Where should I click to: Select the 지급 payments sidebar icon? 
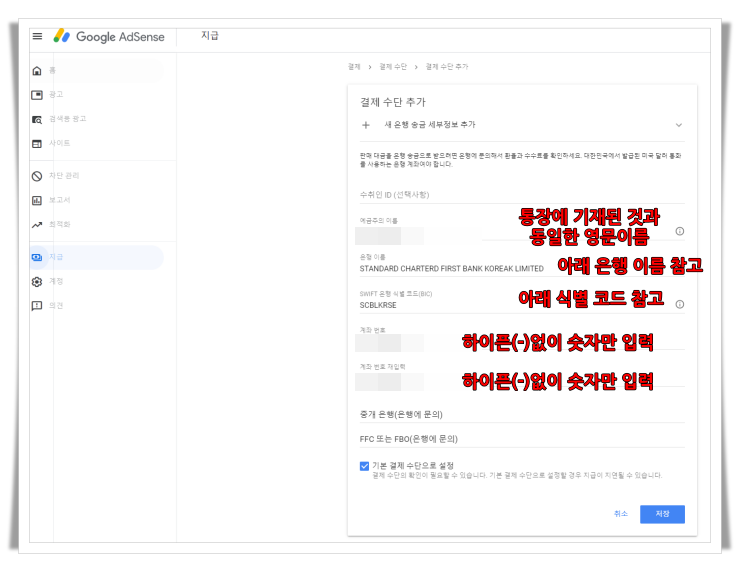tap(37, 257)
